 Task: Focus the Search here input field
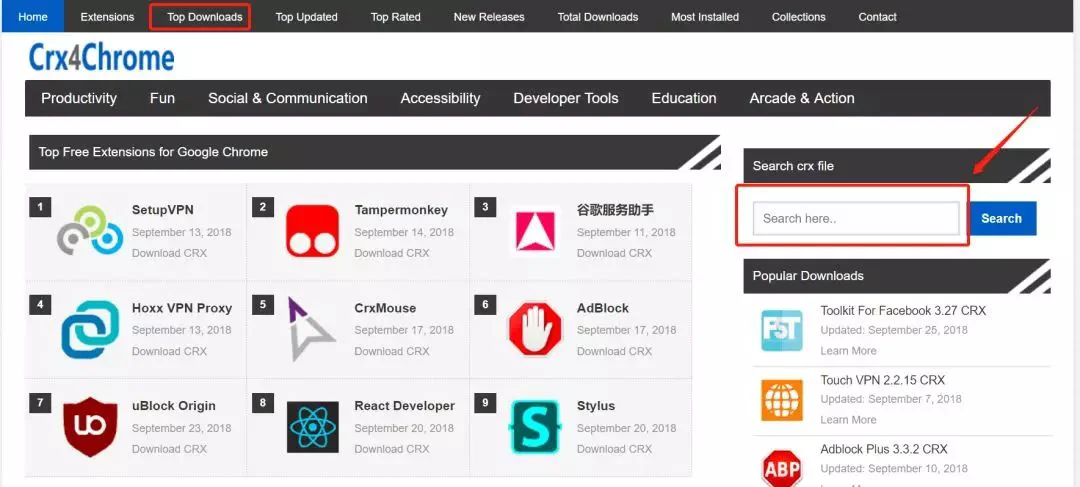coord(856,218)
